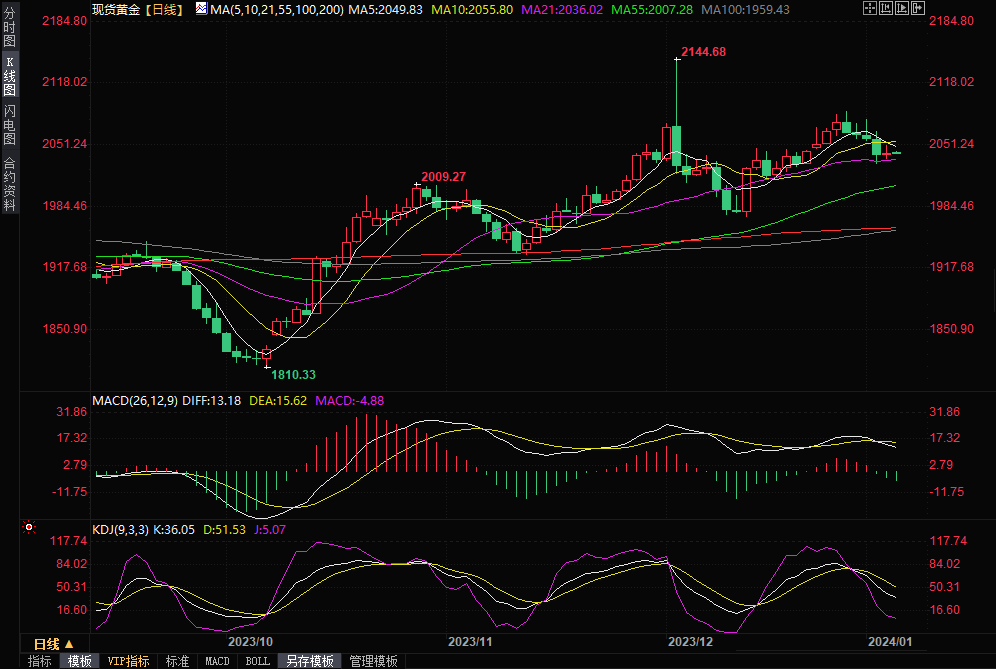Click the MA indicator chart icon

(x=201, y=9)
